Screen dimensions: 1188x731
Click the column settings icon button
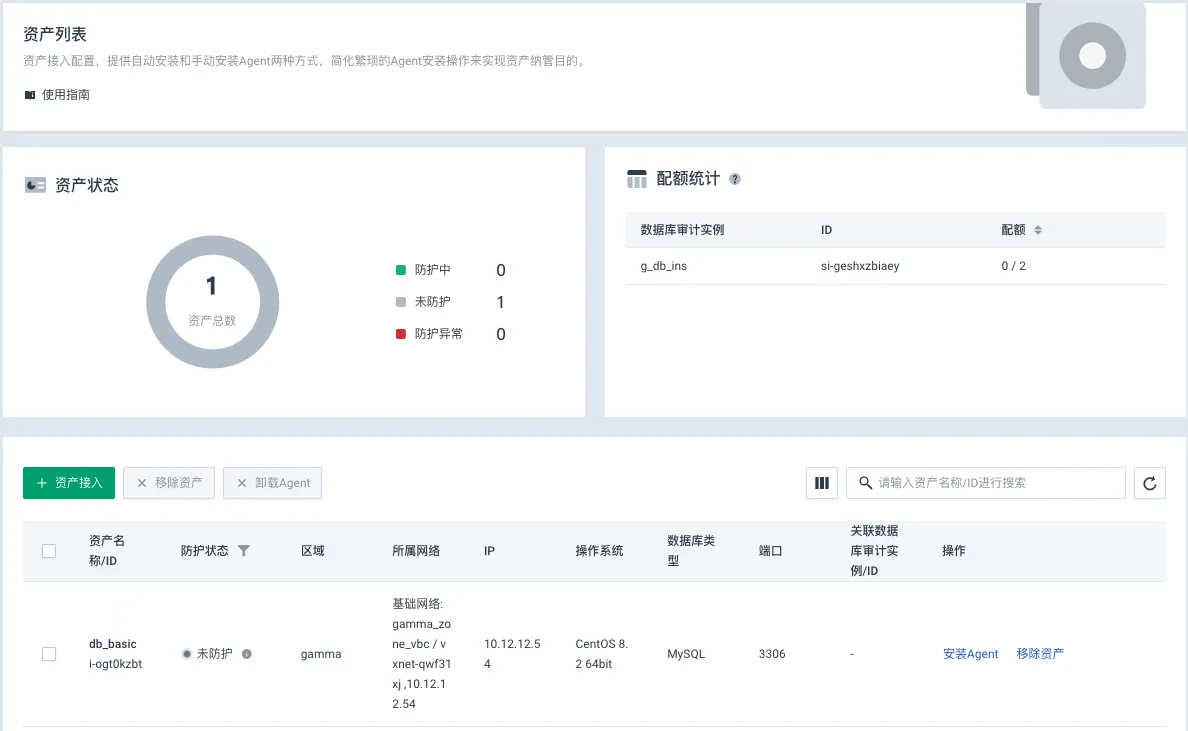tap(822, 483)
